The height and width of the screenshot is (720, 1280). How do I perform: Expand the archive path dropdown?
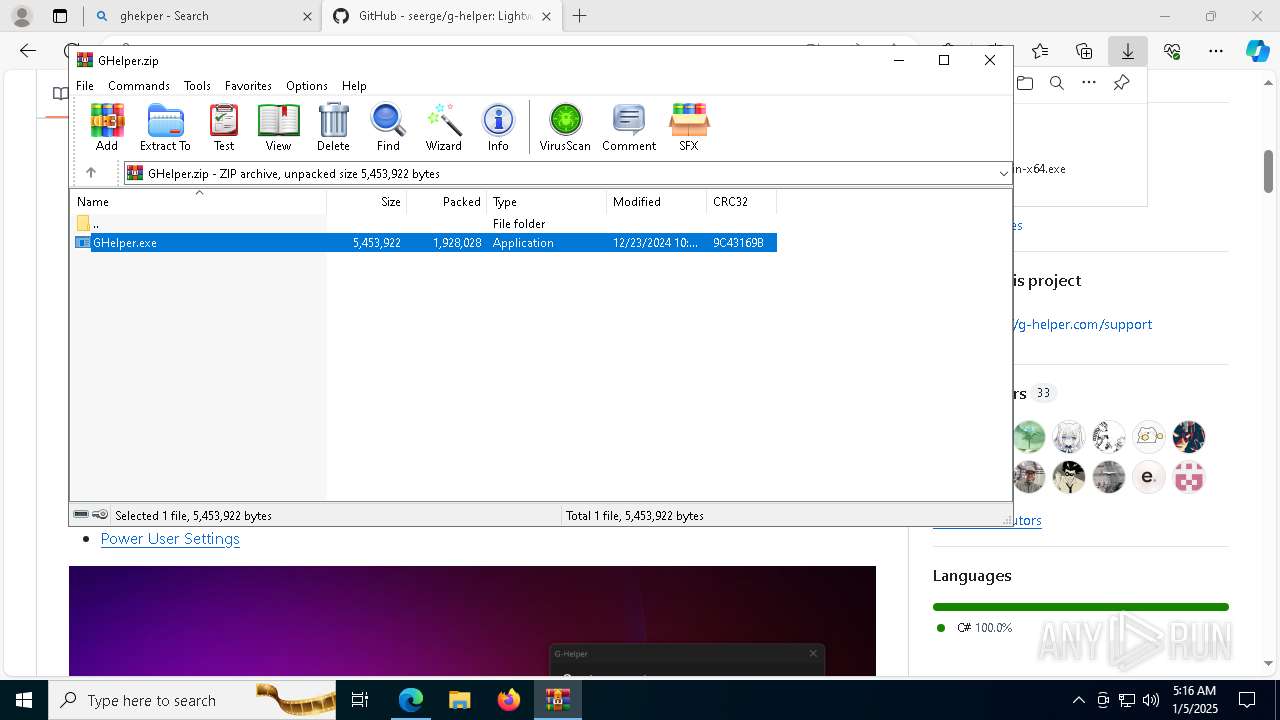tap(1003, 174)
